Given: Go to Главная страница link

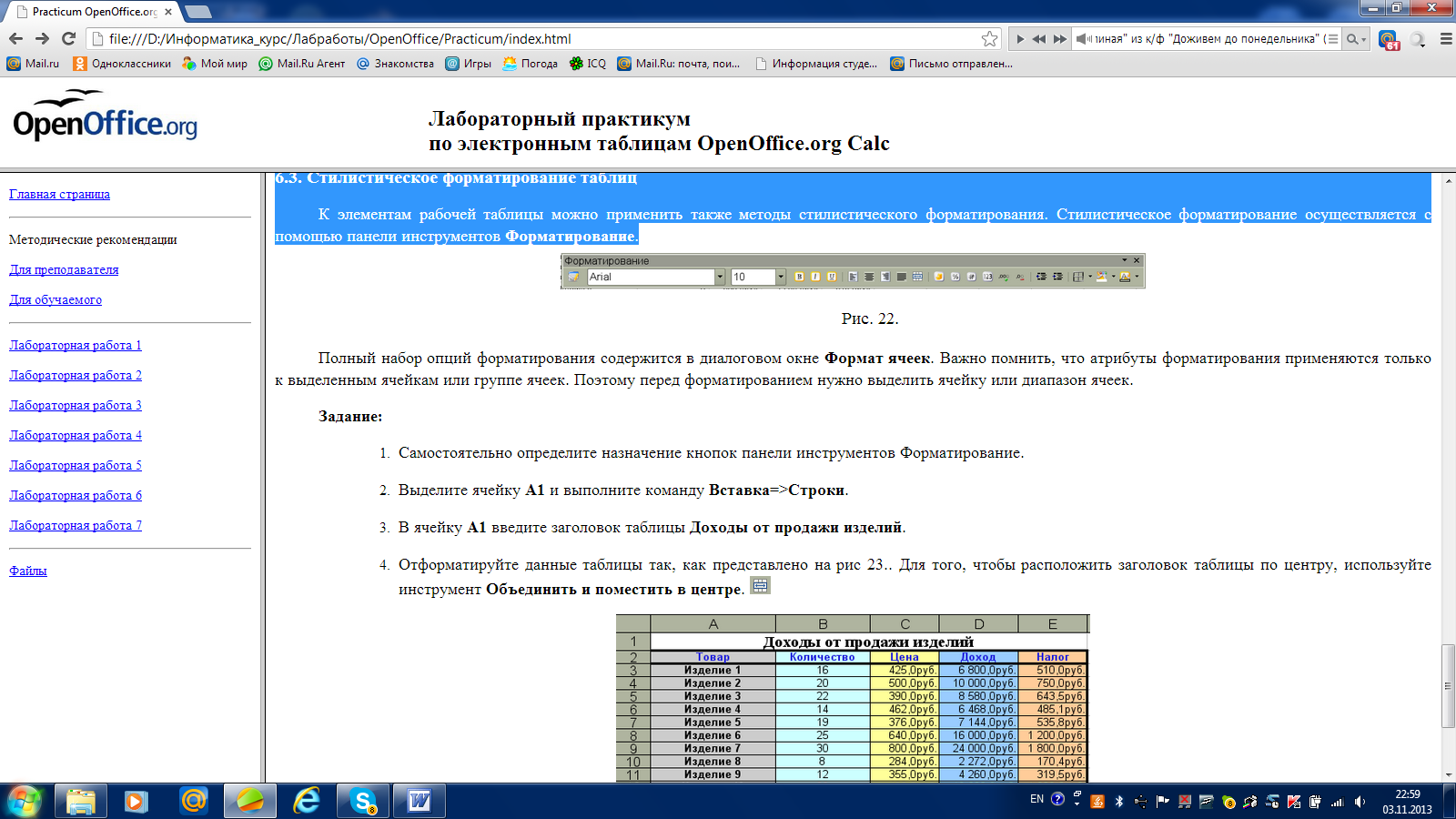Looking at the screenshot, I should (x=59, y=194).
